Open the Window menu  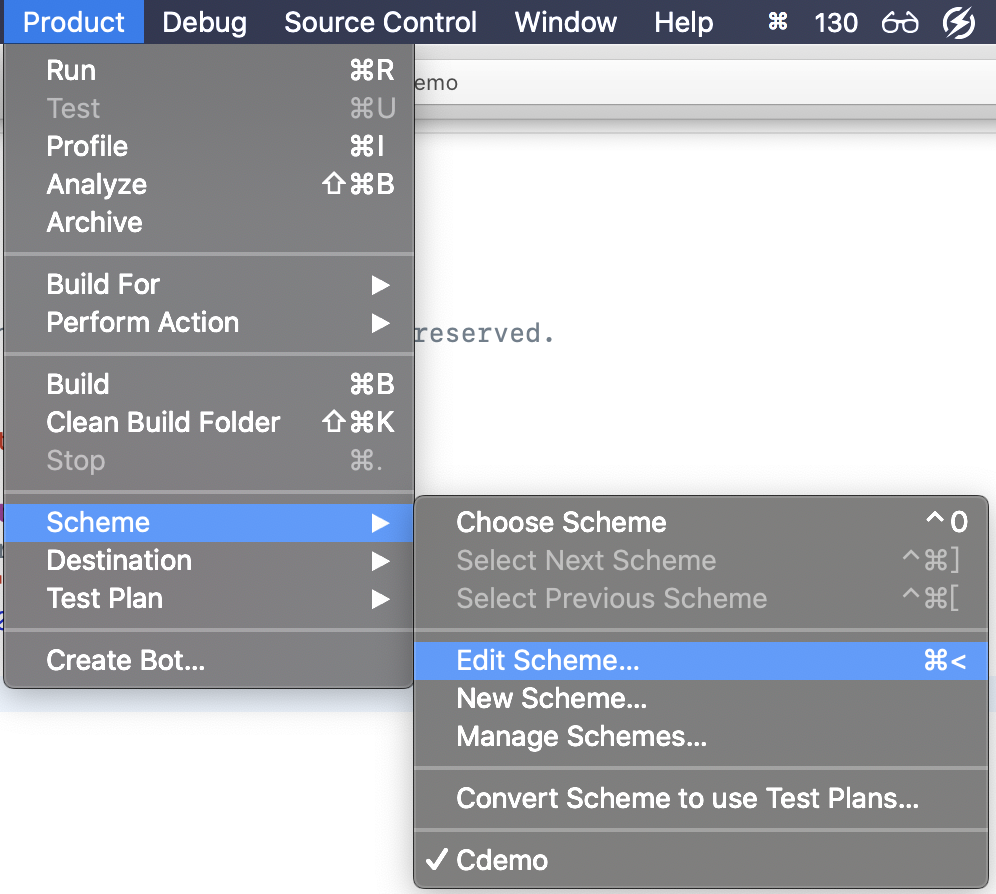pos(565,22)
